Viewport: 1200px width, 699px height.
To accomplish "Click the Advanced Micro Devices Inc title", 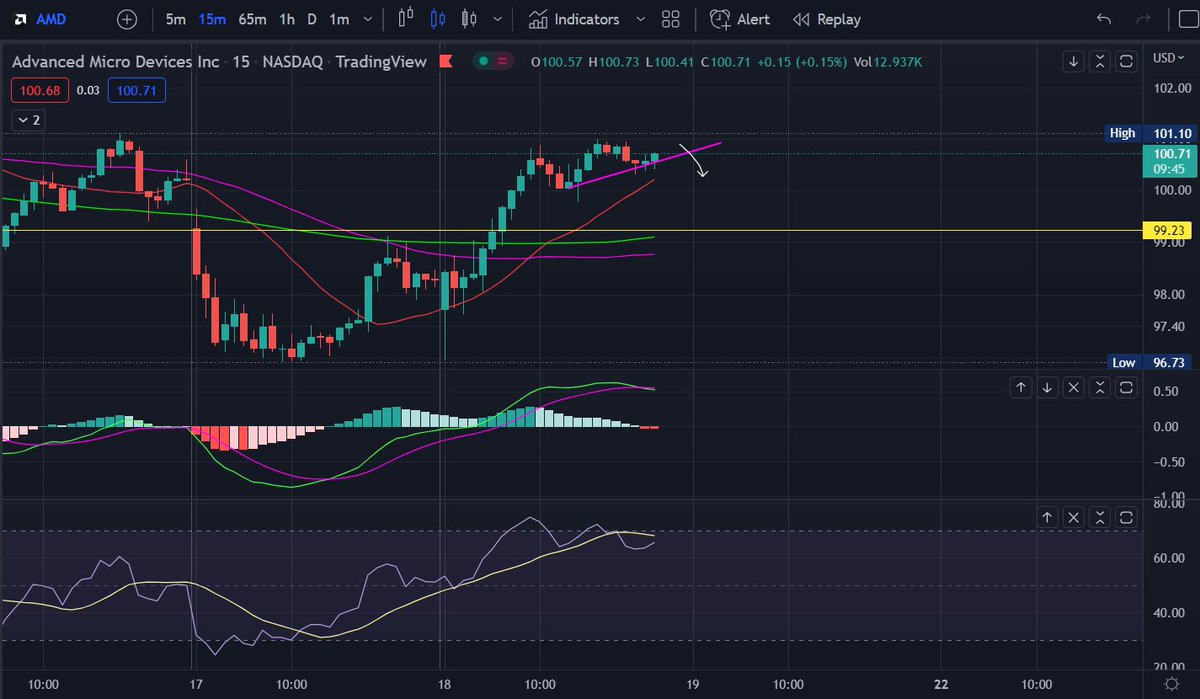I will [115, 62].
